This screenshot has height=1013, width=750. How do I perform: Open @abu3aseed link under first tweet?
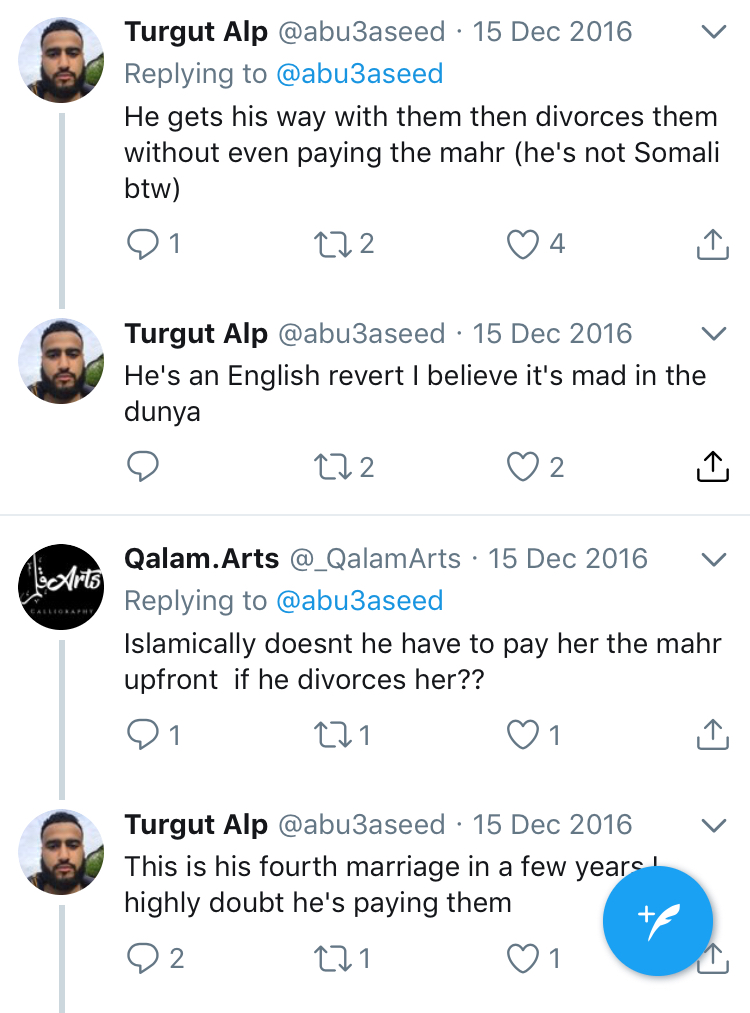(359, 74)
